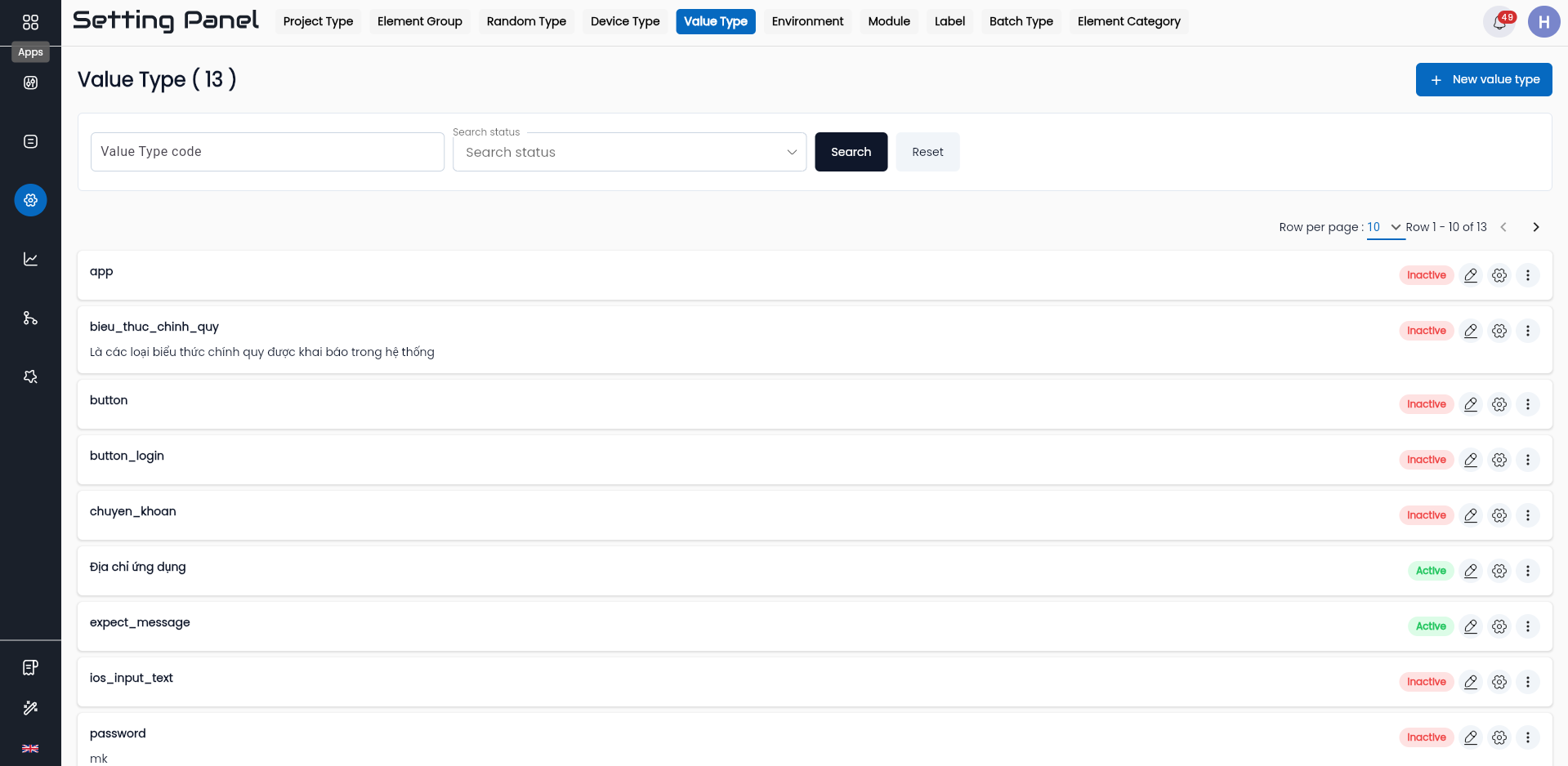Switch language via the UK flag icon
The height and width of the screenshot is (766, 1568).
30,749
